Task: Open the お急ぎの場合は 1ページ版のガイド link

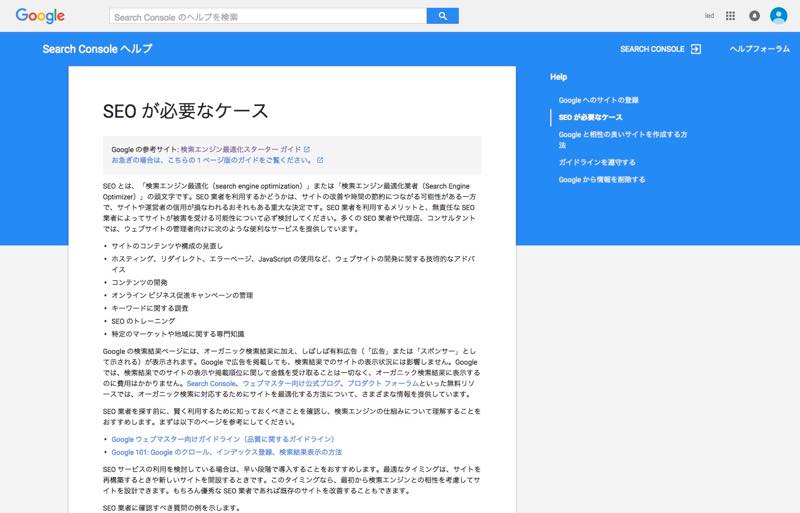Action: tap(212, 160)
